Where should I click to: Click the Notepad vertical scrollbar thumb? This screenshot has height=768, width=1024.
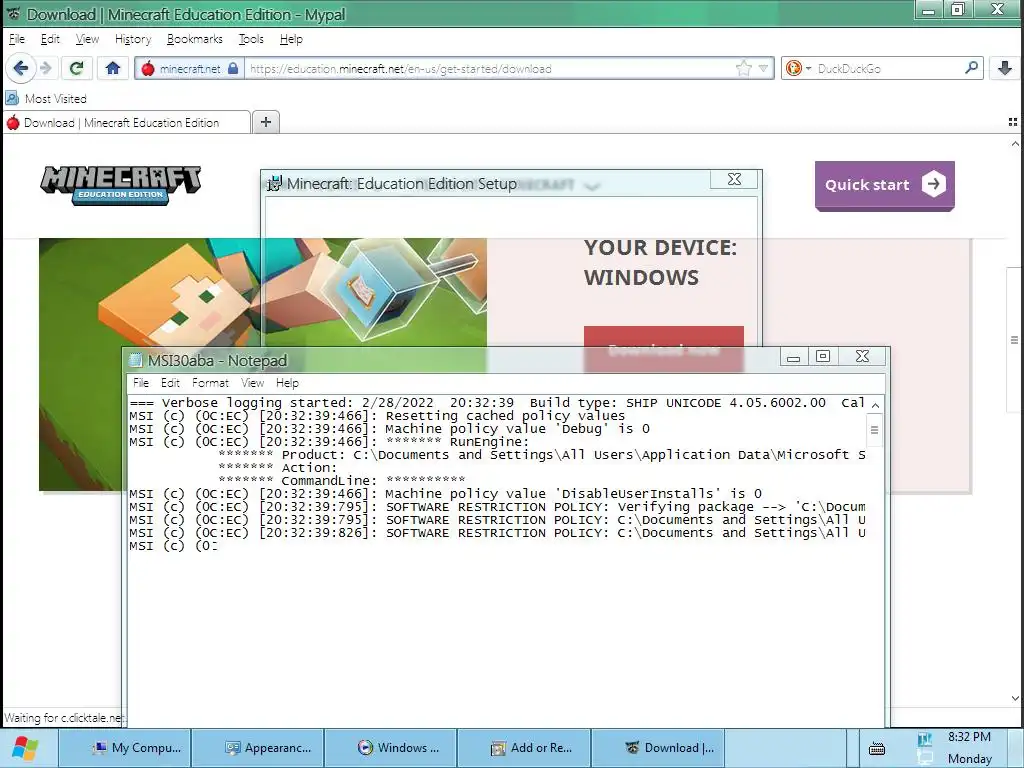click(x=874, y=430)
